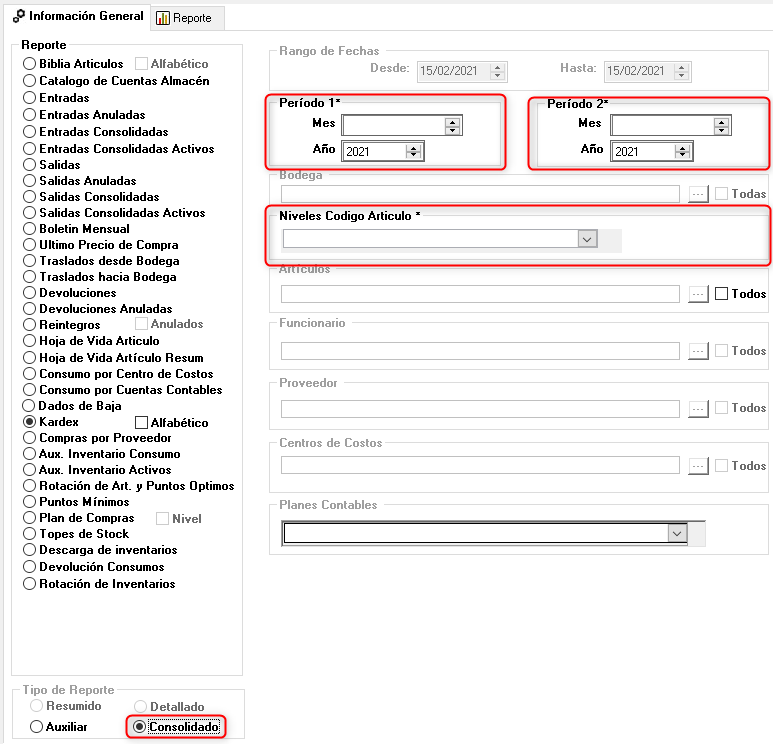The image size is (773, 744).
Task: Click the Período 2 Mes spinner arrows
Action: tap(721, 125)
